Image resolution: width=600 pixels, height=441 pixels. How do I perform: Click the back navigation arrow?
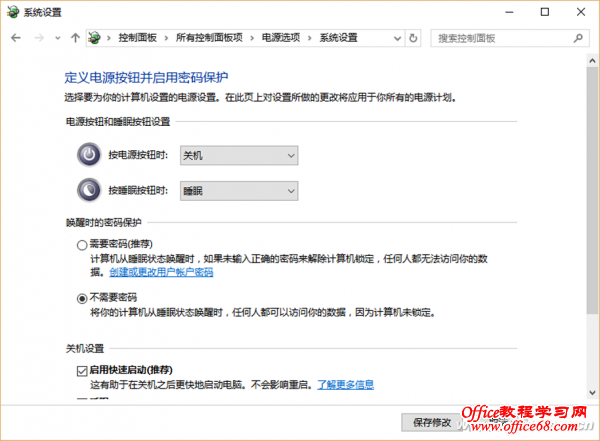(x=16, y=38)
